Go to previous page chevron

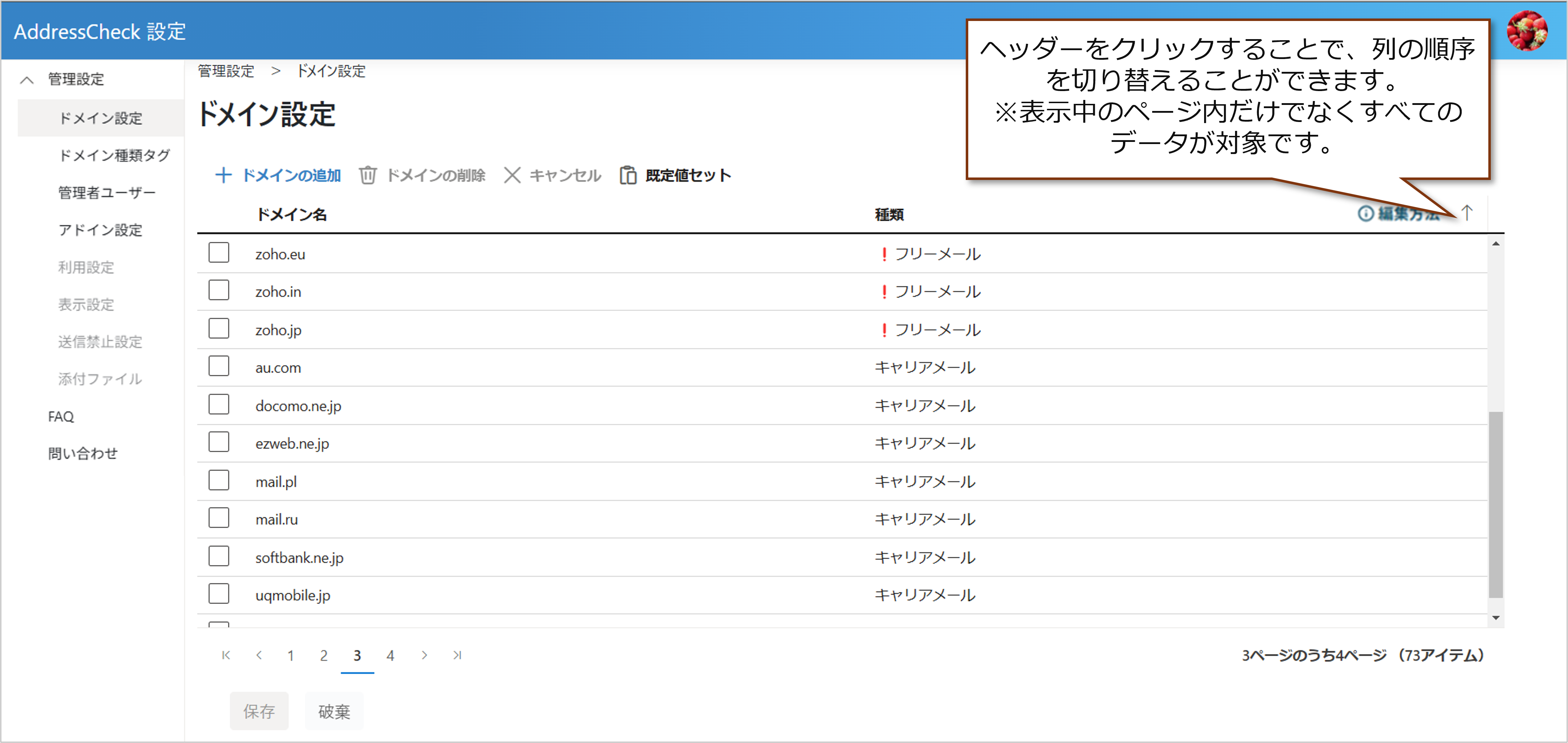pyautogui.click(x=259, y=656)
